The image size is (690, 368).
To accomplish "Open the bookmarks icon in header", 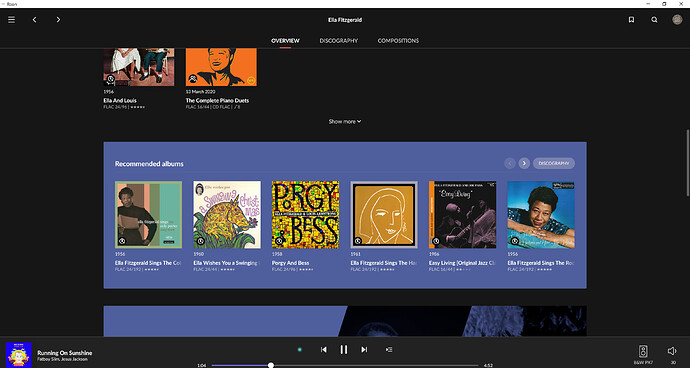I will click(x=631, y=20).
